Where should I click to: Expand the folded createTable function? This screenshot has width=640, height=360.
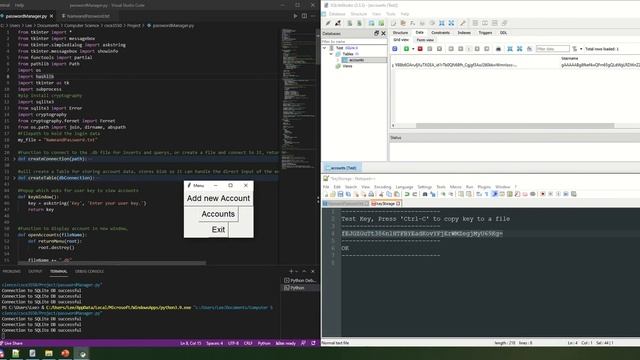(x=14, y=178)
